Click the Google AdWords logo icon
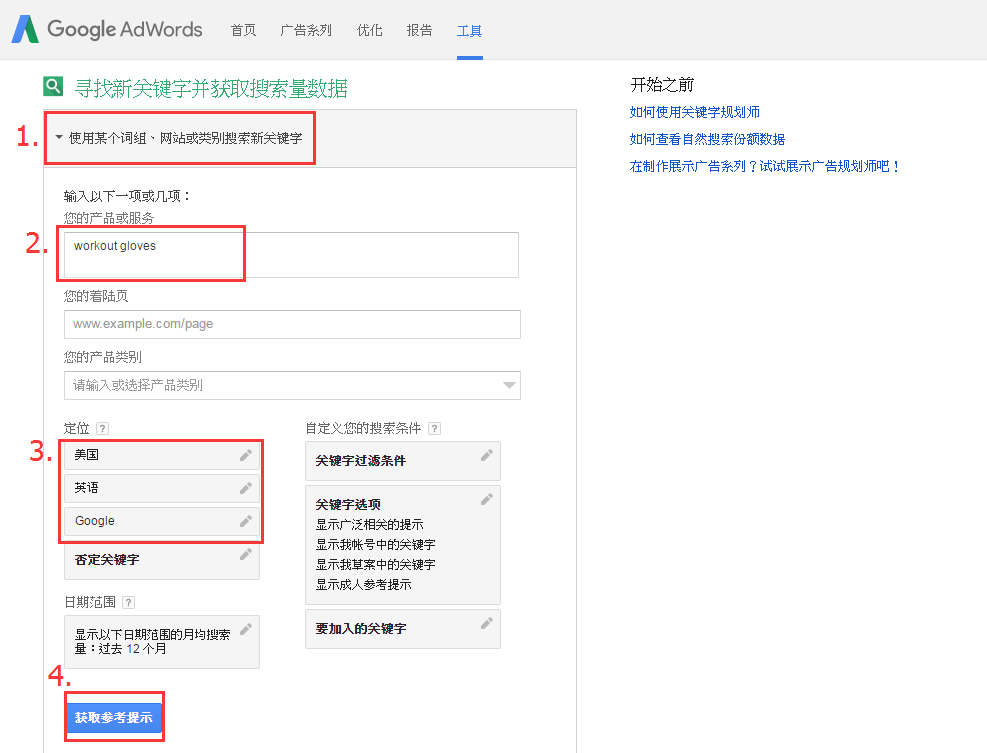987x753 pixels. point(25,29)
